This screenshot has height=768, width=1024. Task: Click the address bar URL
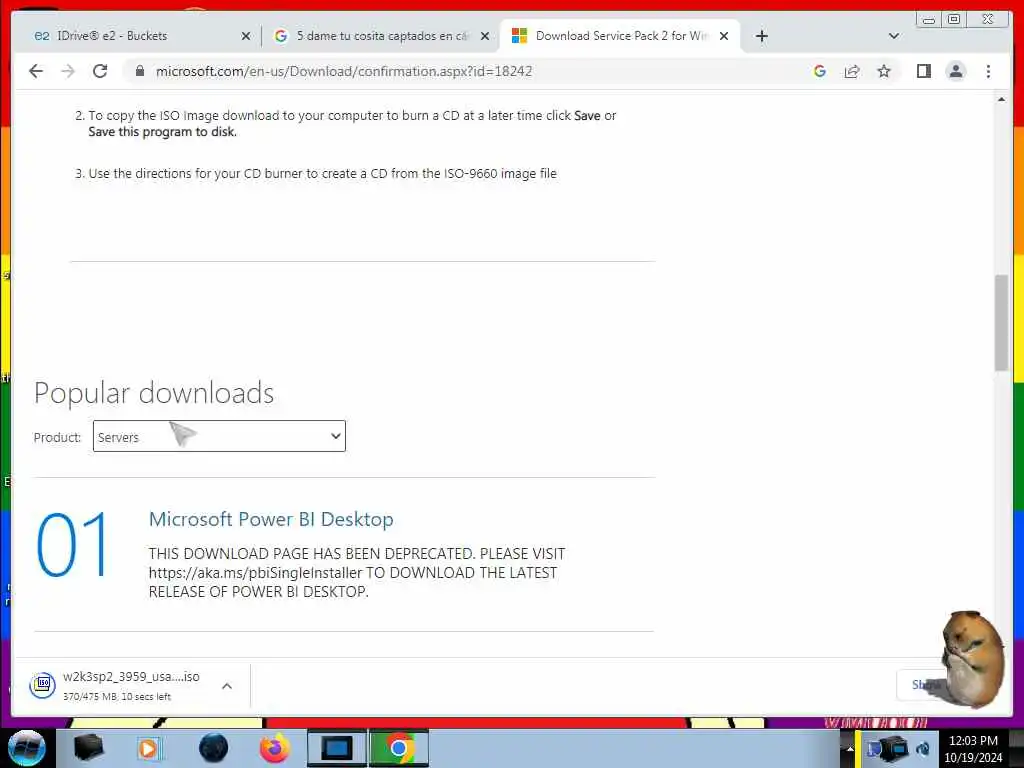[x=344, y=71]
